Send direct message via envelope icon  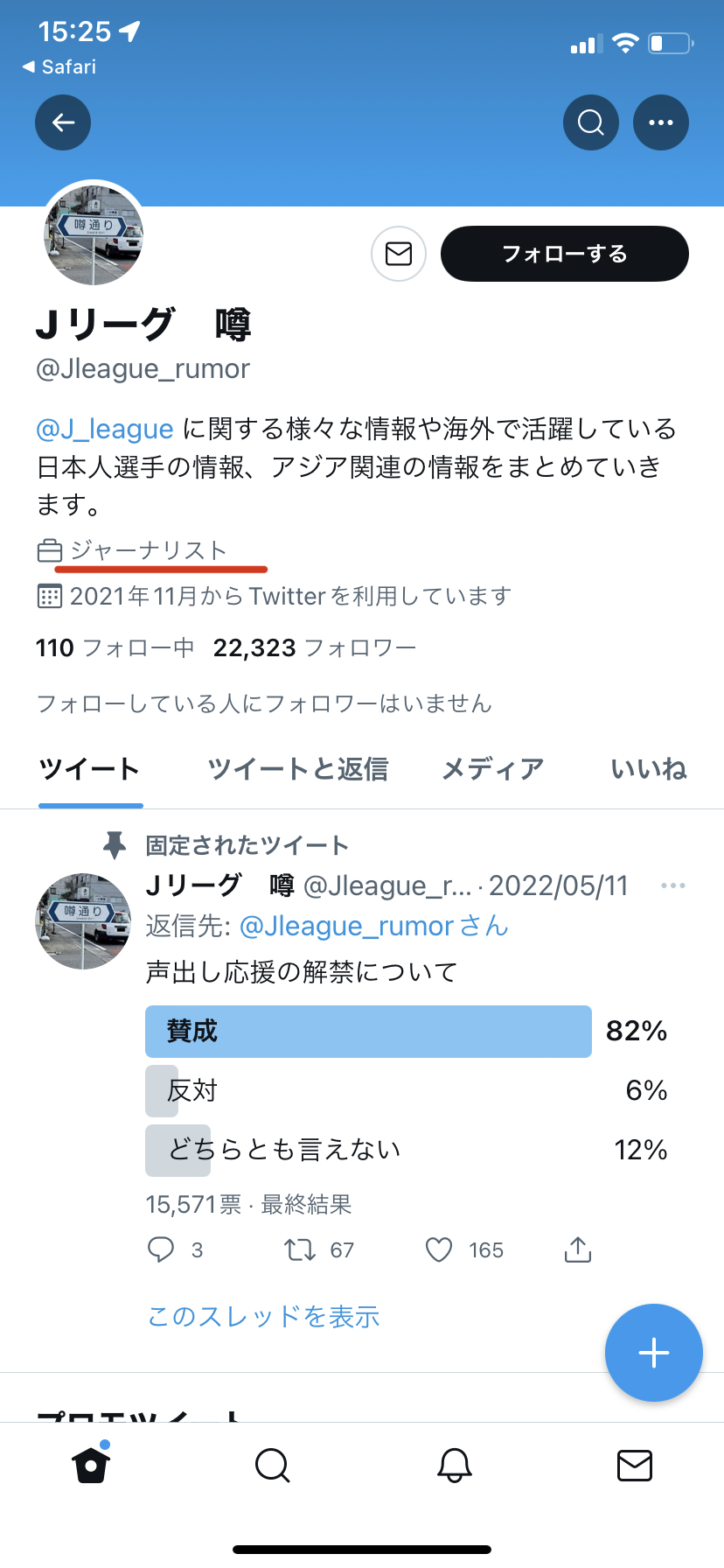point(399,254)
